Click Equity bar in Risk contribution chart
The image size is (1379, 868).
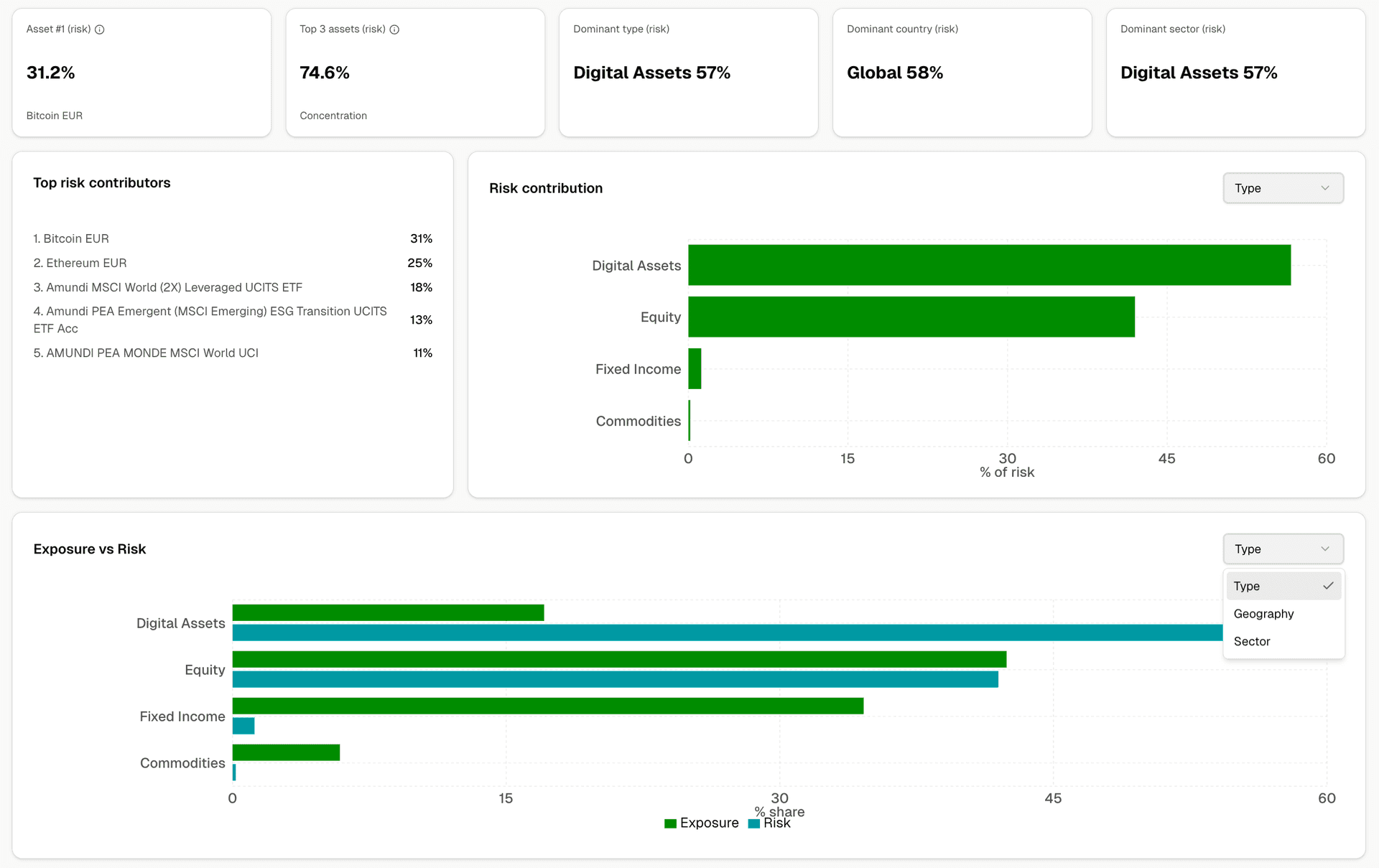[x=911, y=317]
